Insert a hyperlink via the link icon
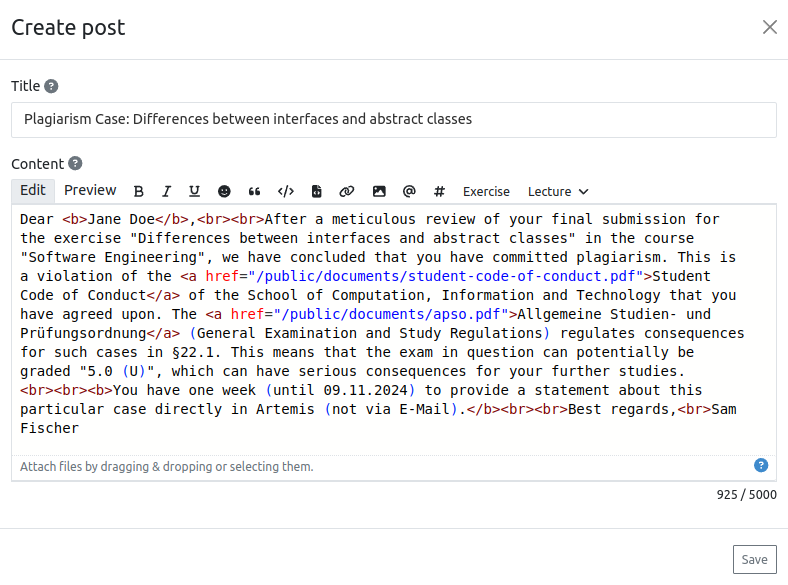The width and height of the screenshot is (788, 585). point(347,192)
